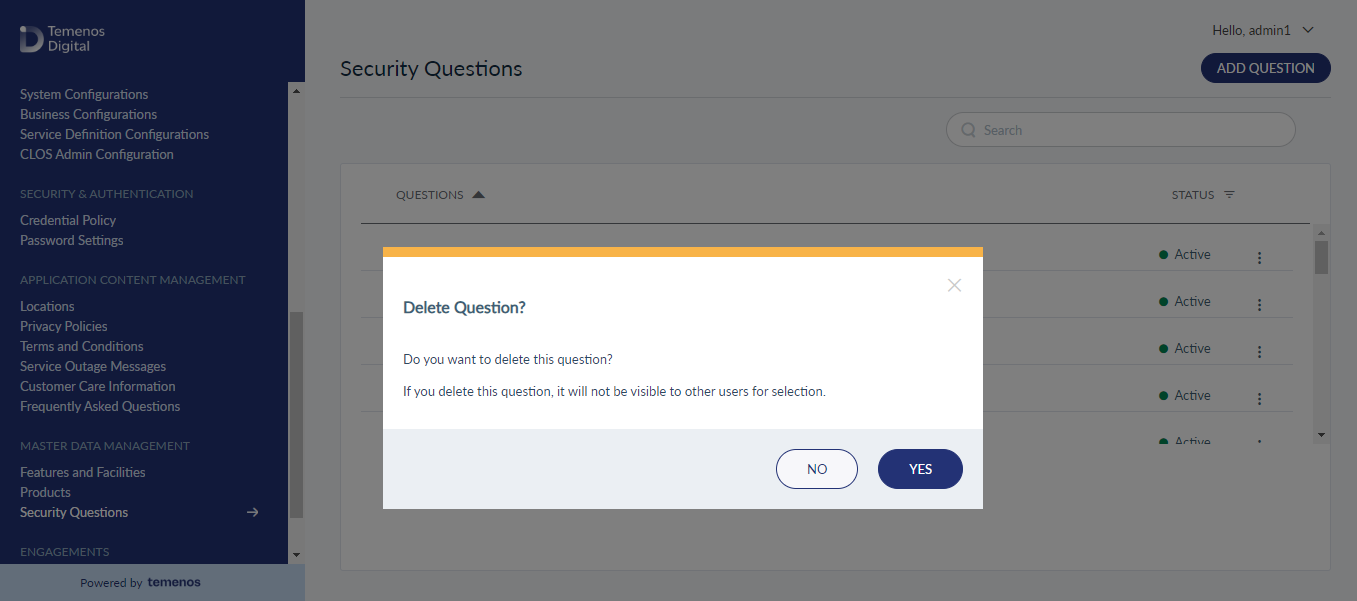Click the magnifier icon in search box
This screenshot has height=601, width=1357.
[968, 130]
